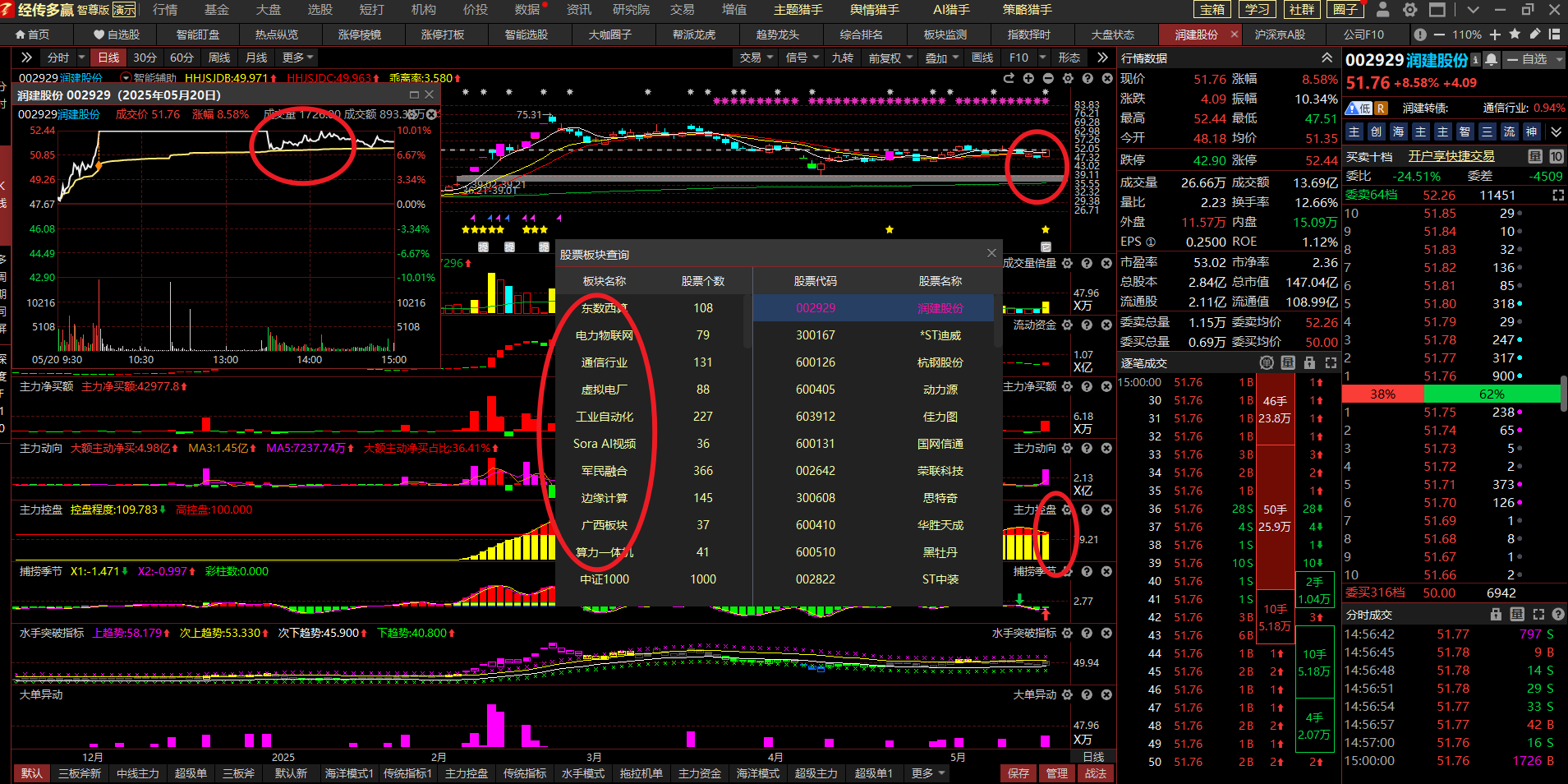Toggle the 形态 pattern button
1568x784 pixels.
(x=1069, y=58)
